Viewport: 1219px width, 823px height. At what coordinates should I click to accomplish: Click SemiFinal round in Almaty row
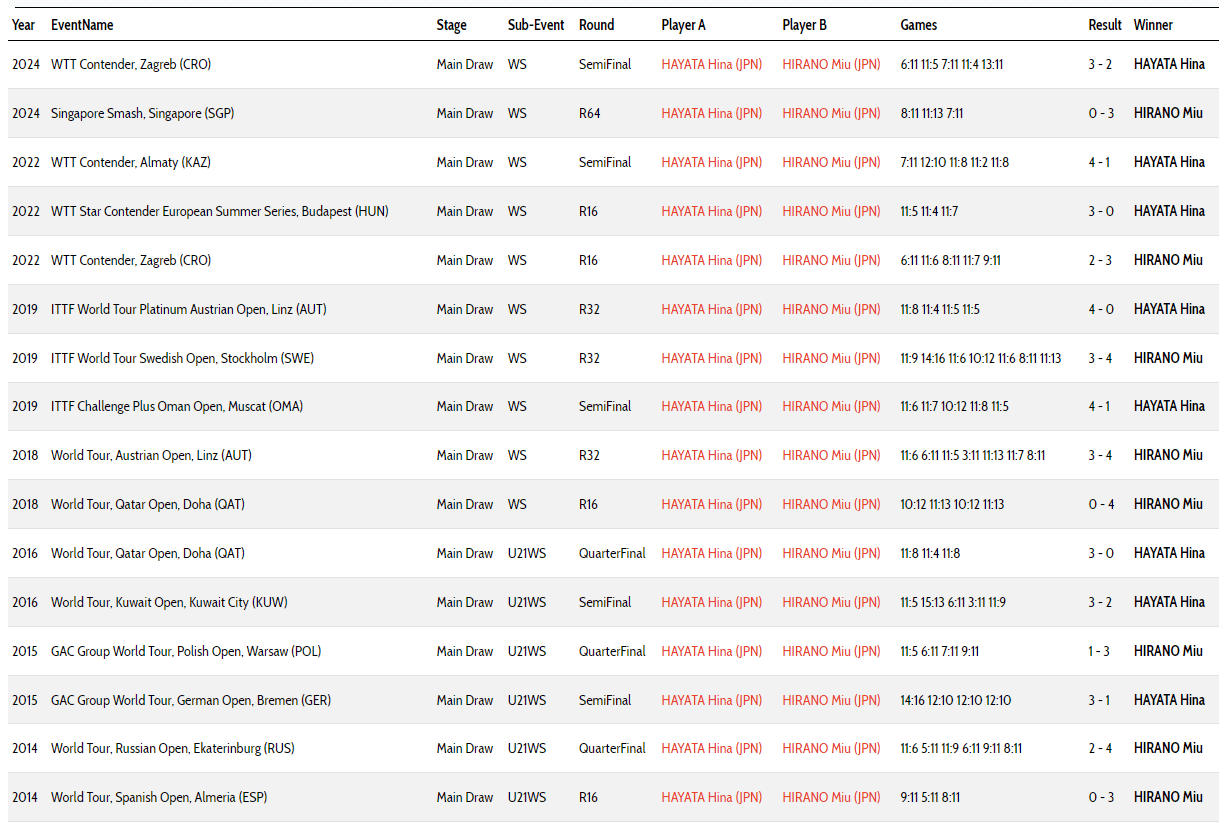coord(605,162)
